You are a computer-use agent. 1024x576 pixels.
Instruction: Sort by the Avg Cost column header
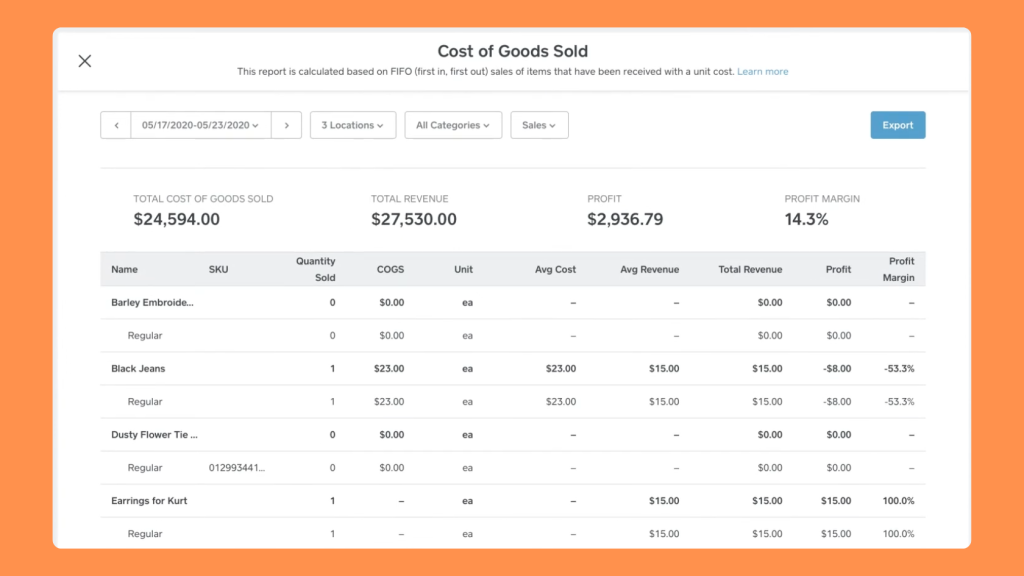555,269
